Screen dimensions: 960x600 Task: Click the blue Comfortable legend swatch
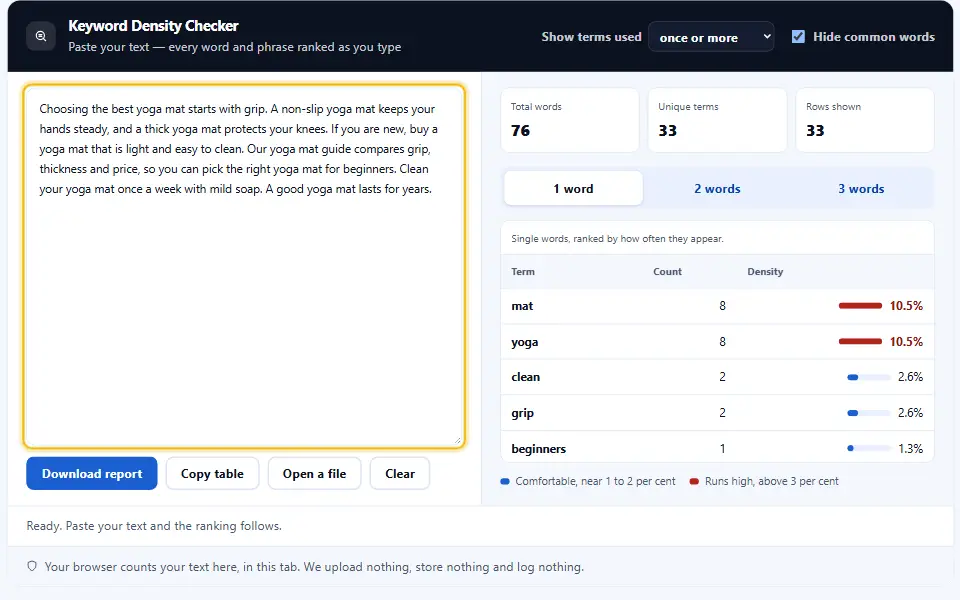tap(505, 481)
